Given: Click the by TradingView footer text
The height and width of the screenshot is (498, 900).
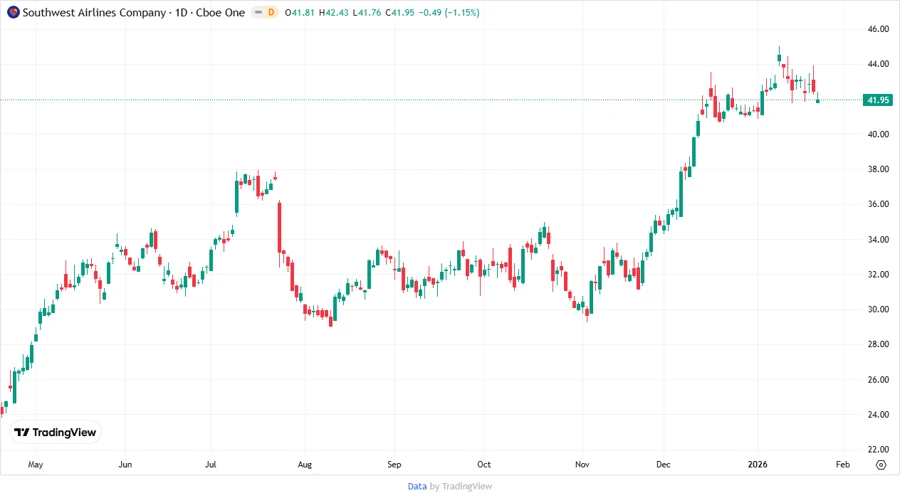Looking at the screenshot, I should coord(461,486).
